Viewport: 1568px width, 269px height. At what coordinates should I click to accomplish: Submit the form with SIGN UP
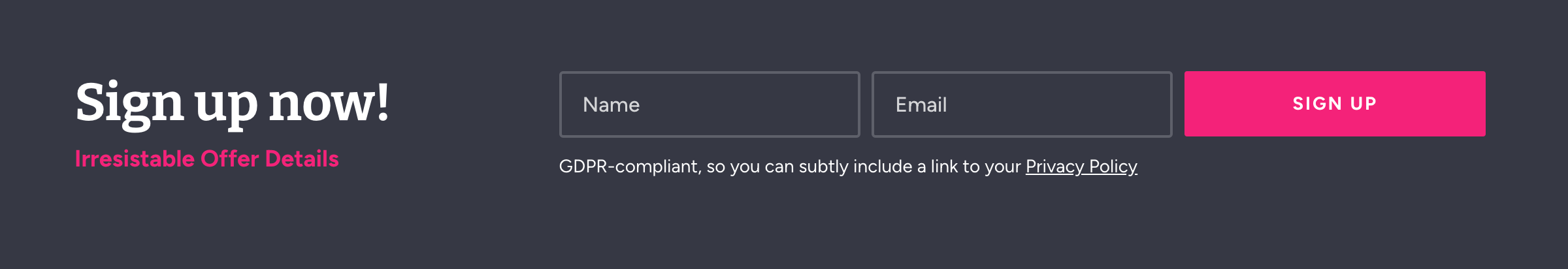click(1335, 104)
